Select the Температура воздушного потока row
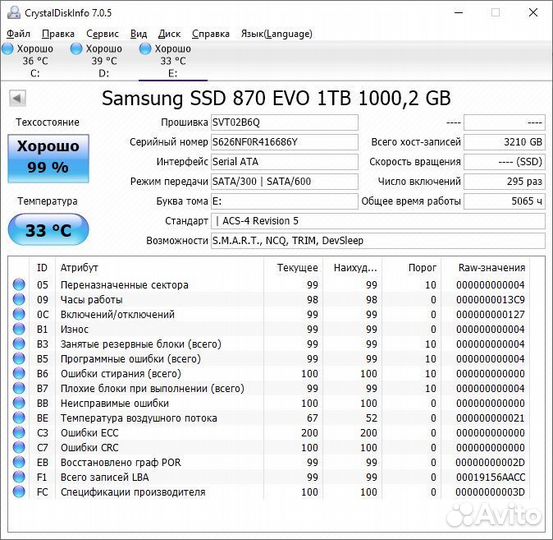 pyautogui.click(x=269, y=418)
